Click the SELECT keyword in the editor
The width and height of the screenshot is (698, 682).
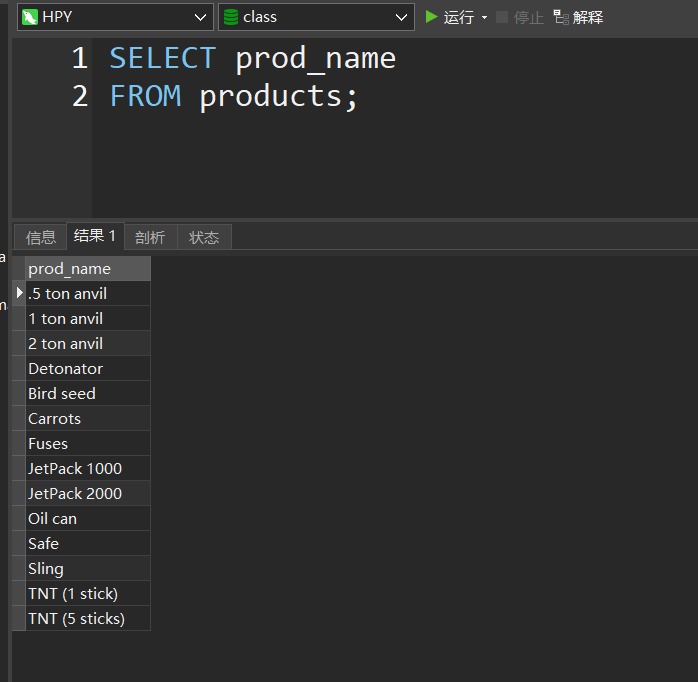[x=163, y=58]
